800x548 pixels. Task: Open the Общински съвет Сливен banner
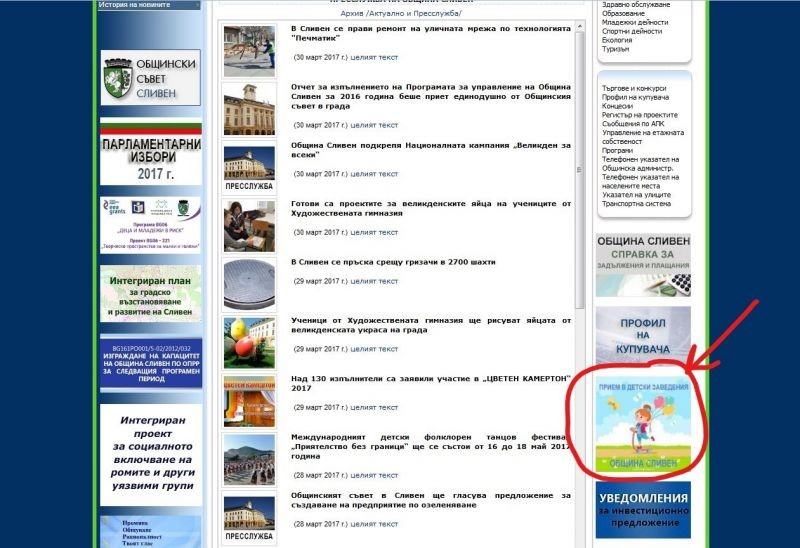(150, 77)
